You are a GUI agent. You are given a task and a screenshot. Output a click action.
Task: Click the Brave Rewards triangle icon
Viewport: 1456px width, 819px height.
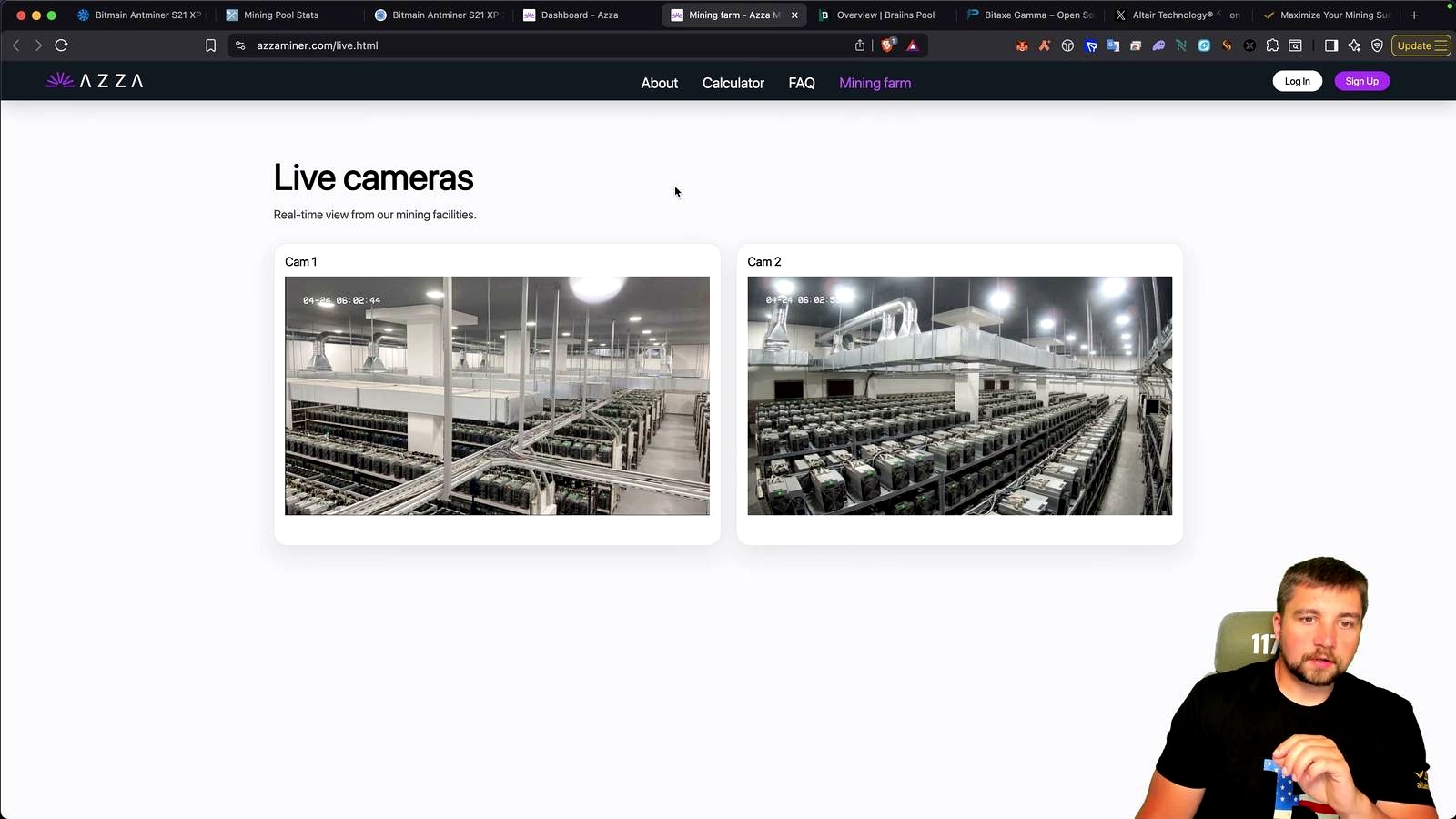coord(913,45)
